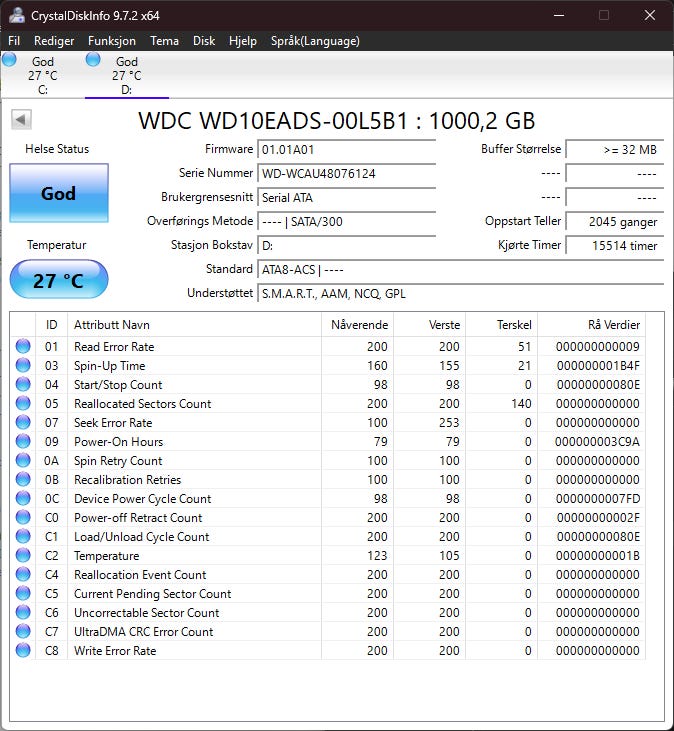Click the previous disk arrow icon
The width and height of the screenshot is (674, 731).
pos(21,120)
